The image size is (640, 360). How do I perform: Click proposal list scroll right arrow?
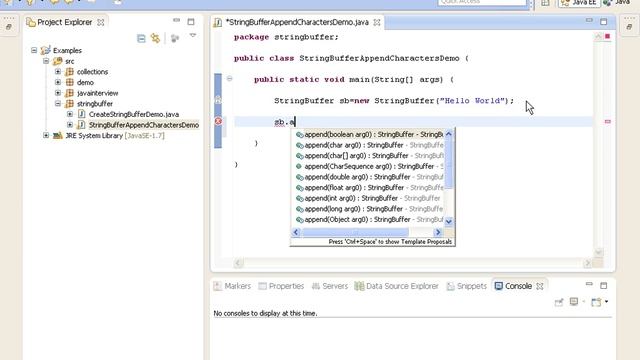438,232
